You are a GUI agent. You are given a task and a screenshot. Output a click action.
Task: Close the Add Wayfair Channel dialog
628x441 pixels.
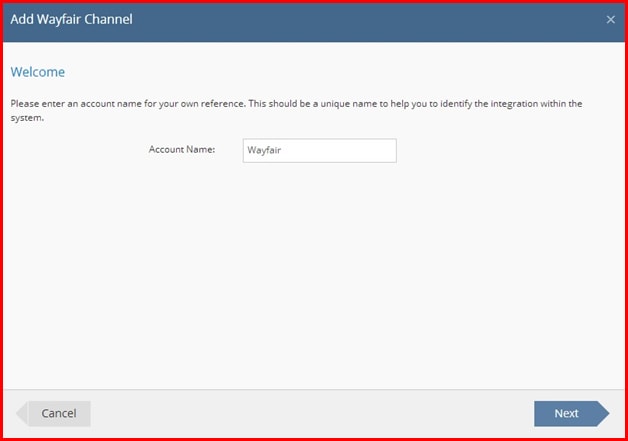(x=610, y=19)
